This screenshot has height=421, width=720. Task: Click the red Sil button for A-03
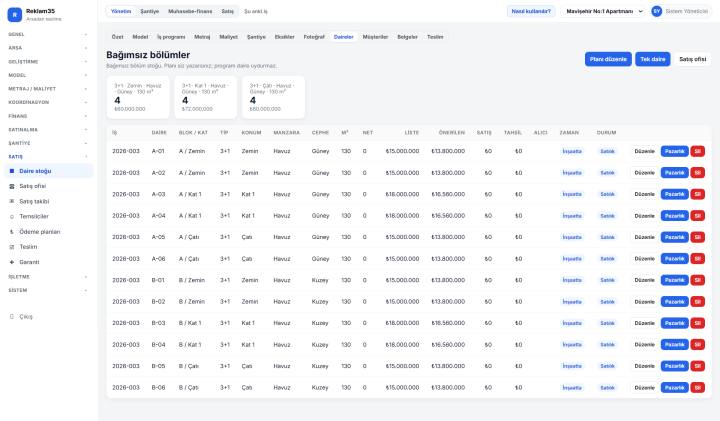pos(698,194)
